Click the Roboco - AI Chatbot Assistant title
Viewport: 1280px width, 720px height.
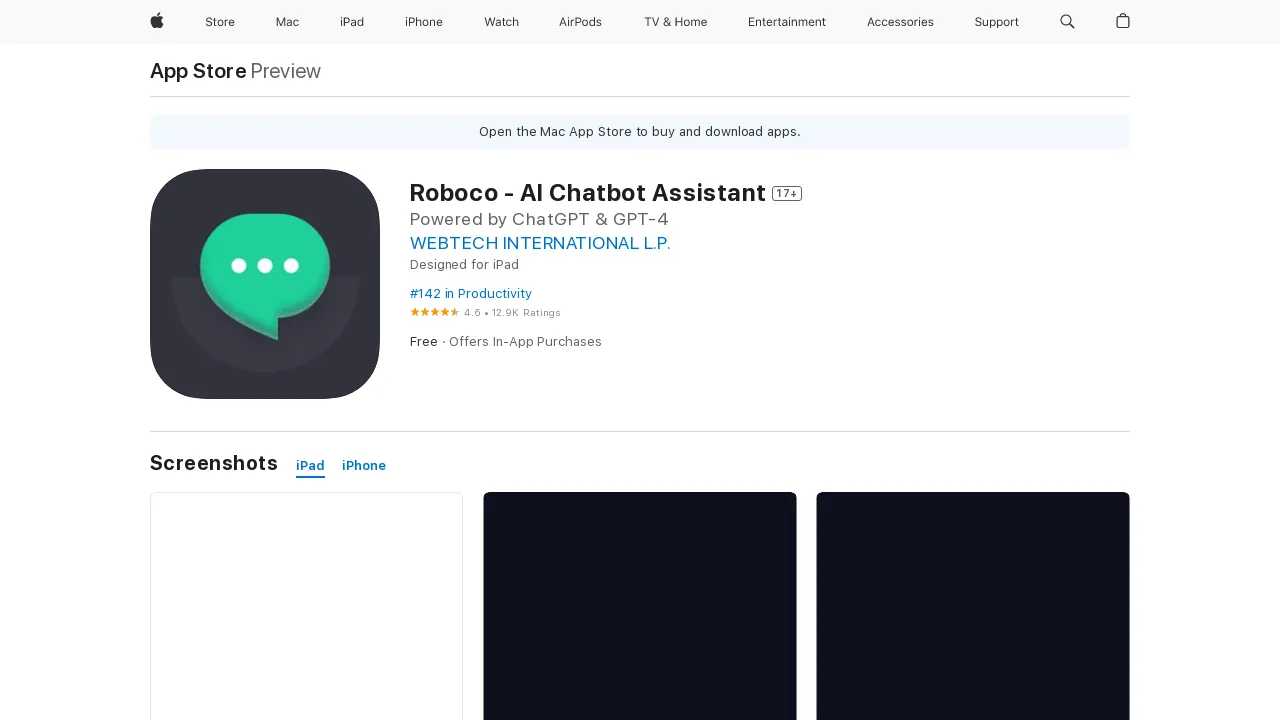[x=588, y=193]
